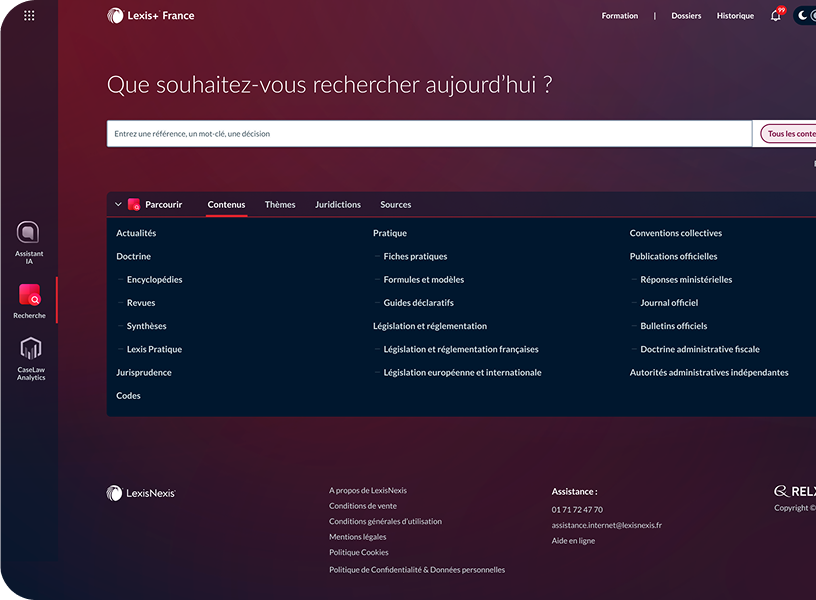Click the Lexis+ France logo
This screenshot has width=816, height=600.
click(151, 16)
